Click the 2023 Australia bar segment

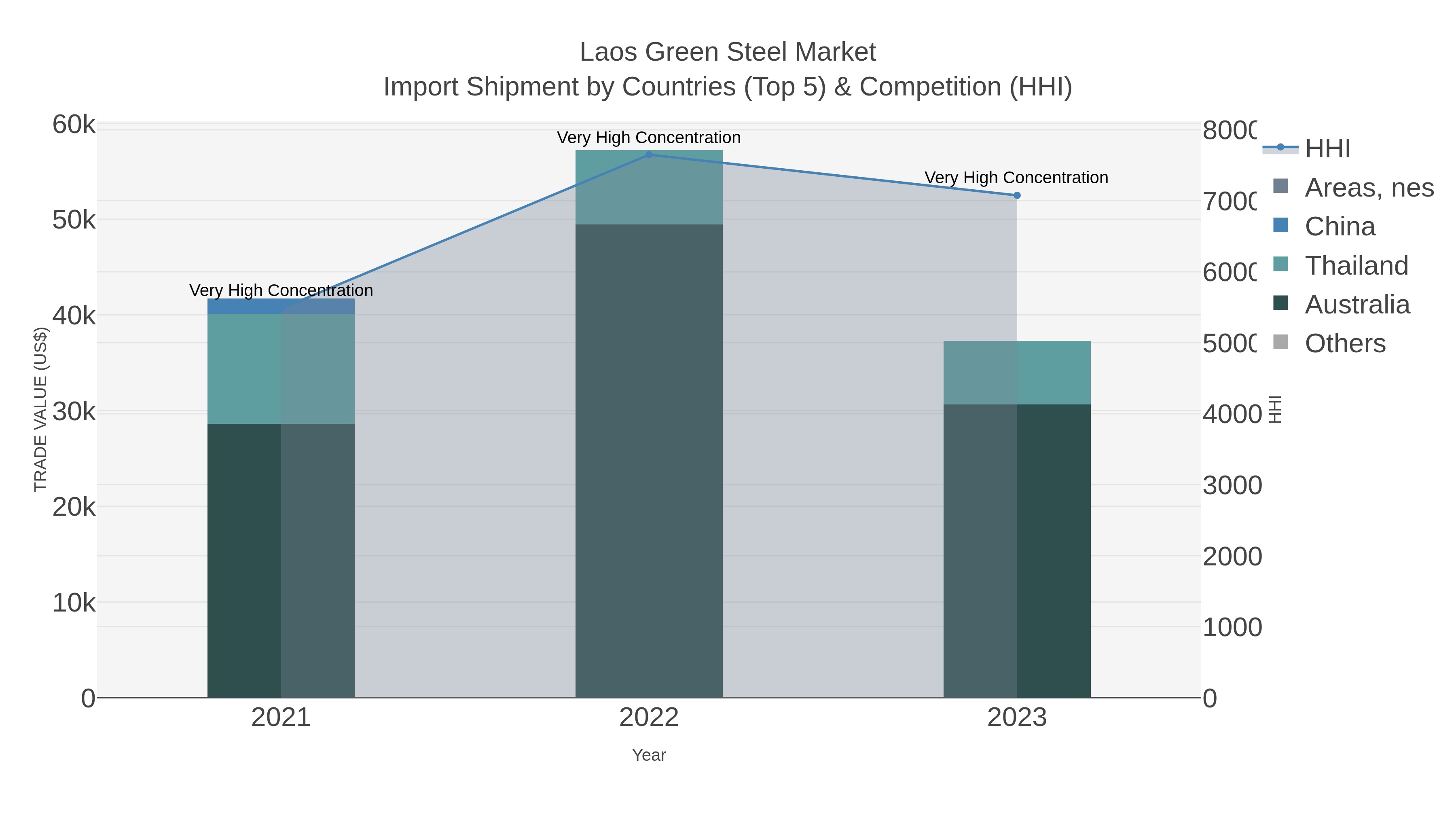pos(1017,551)
